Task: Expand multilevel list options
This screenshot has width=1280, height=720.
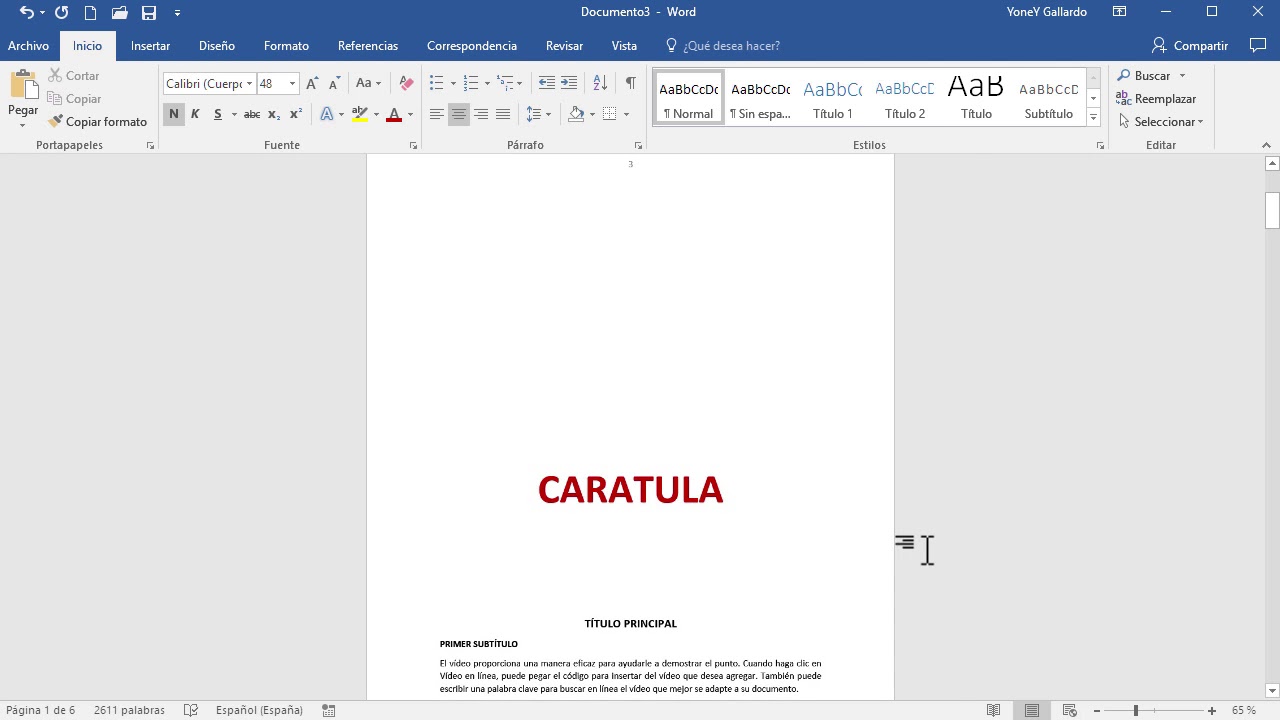Action: click(x=519, y=83)
